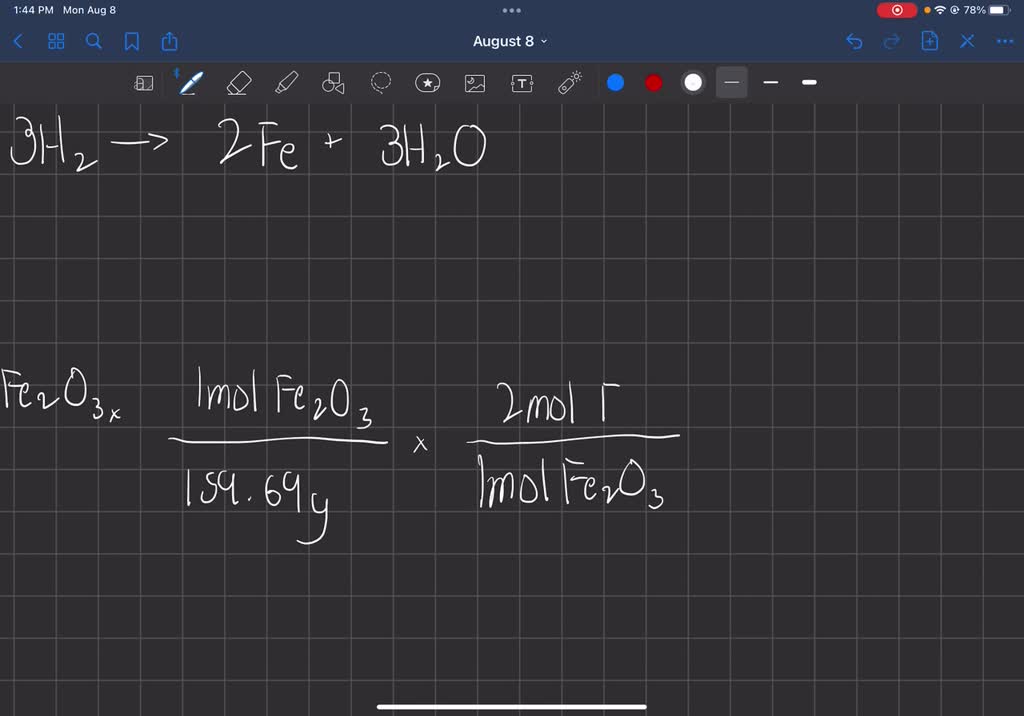Toggle bookmark on this page
1024x716 pixels.
pyautogui.click(x=132, y=41)
